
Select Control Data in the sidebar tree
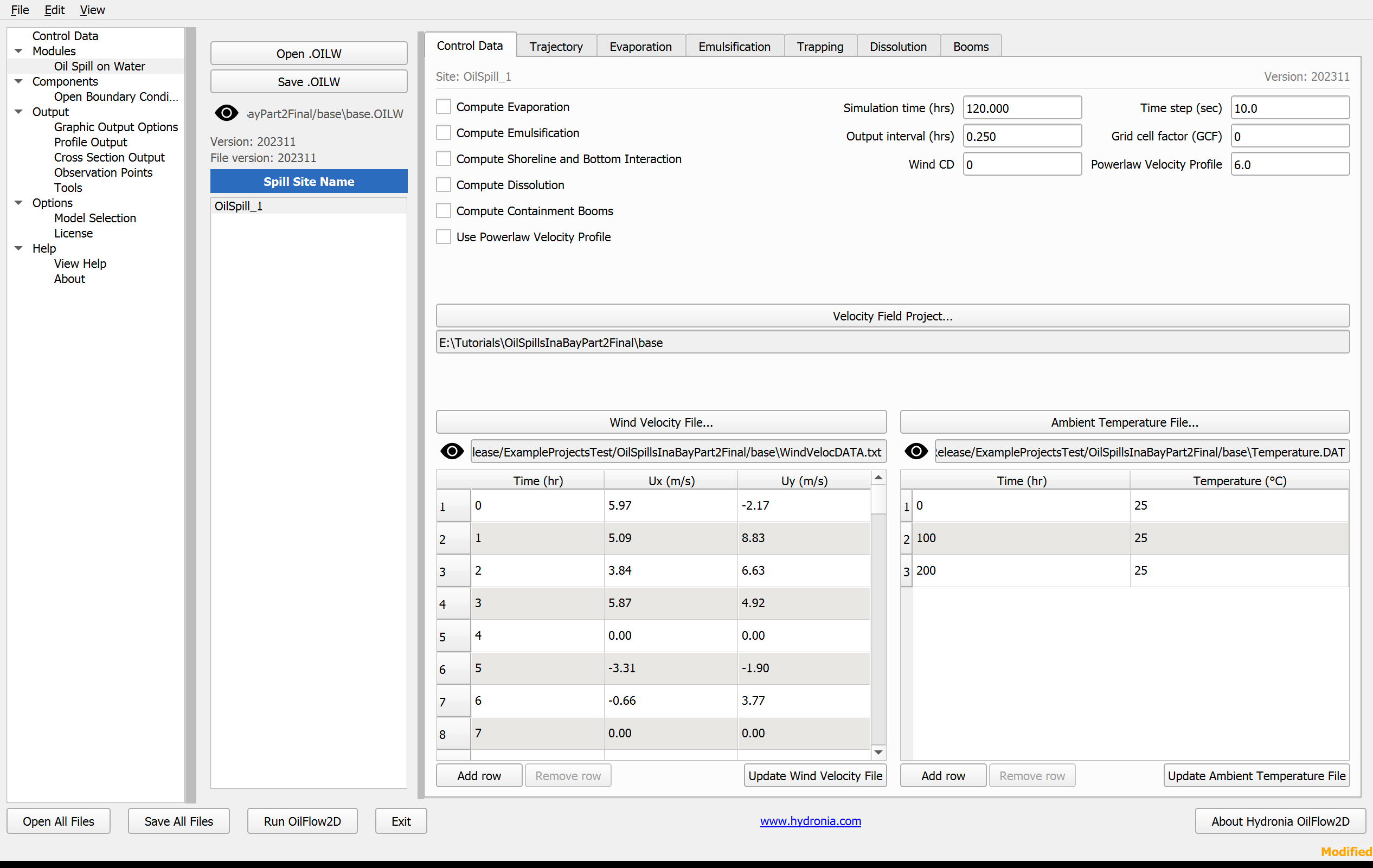[x=65, y=35]
